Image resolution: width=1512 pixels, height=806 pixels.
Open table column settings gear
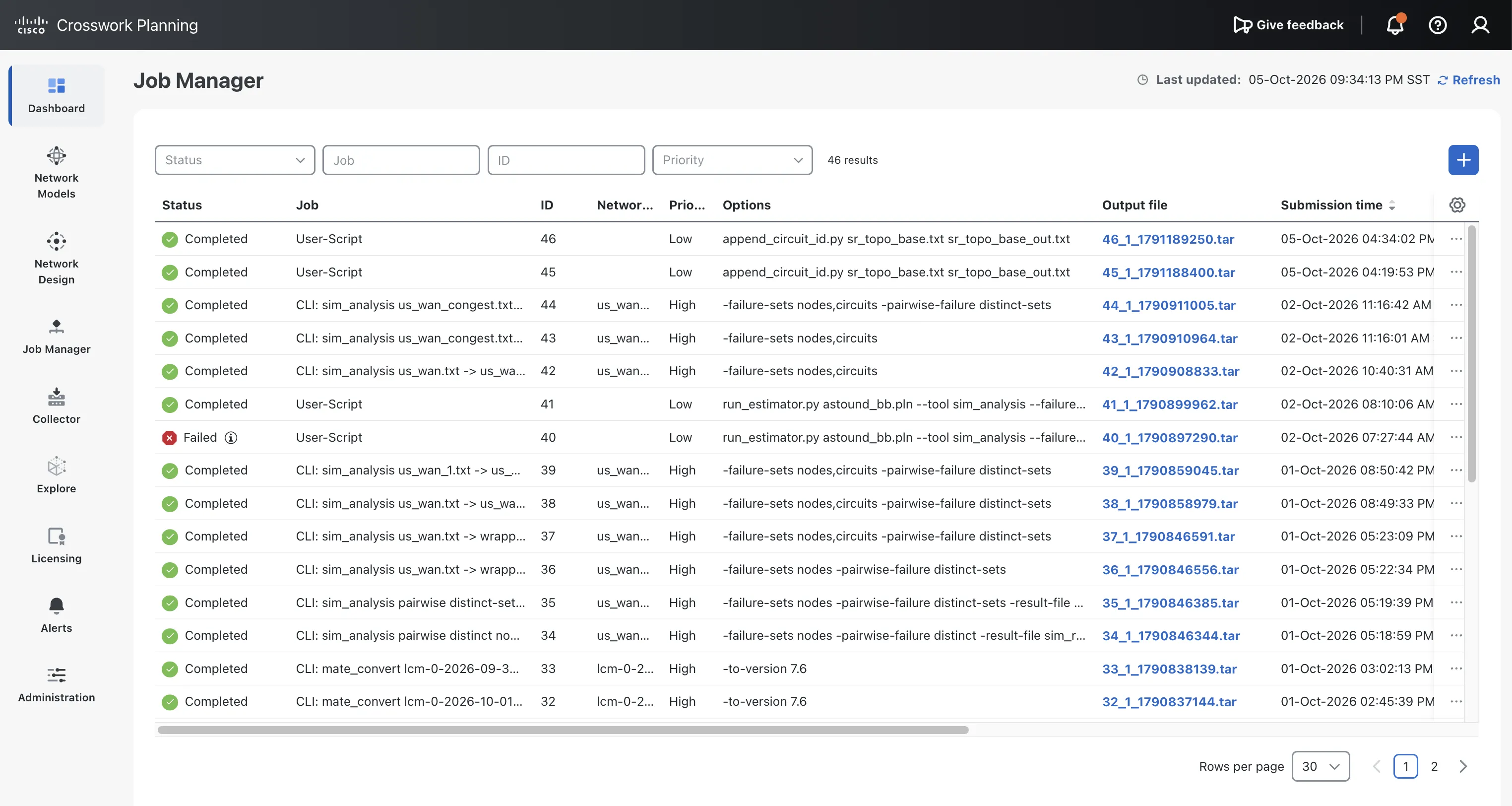coord(1457,205)
